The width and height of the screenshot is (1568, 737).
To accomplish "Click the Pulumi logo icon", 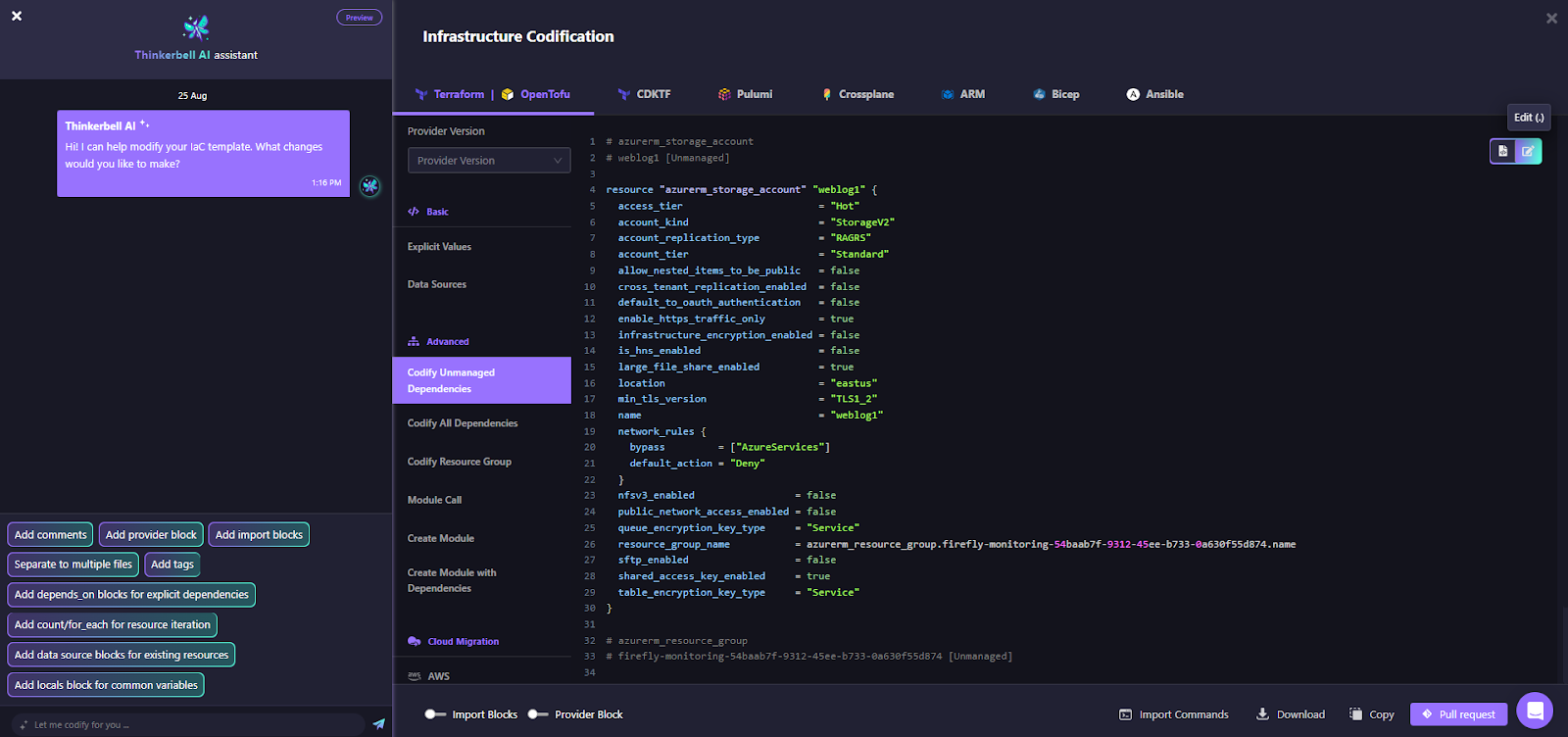I will 724,94.
